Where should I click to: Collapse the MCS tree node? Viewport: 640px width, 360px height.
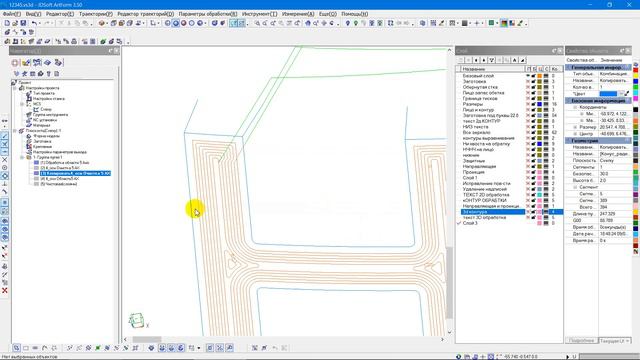tap(22, 104)
